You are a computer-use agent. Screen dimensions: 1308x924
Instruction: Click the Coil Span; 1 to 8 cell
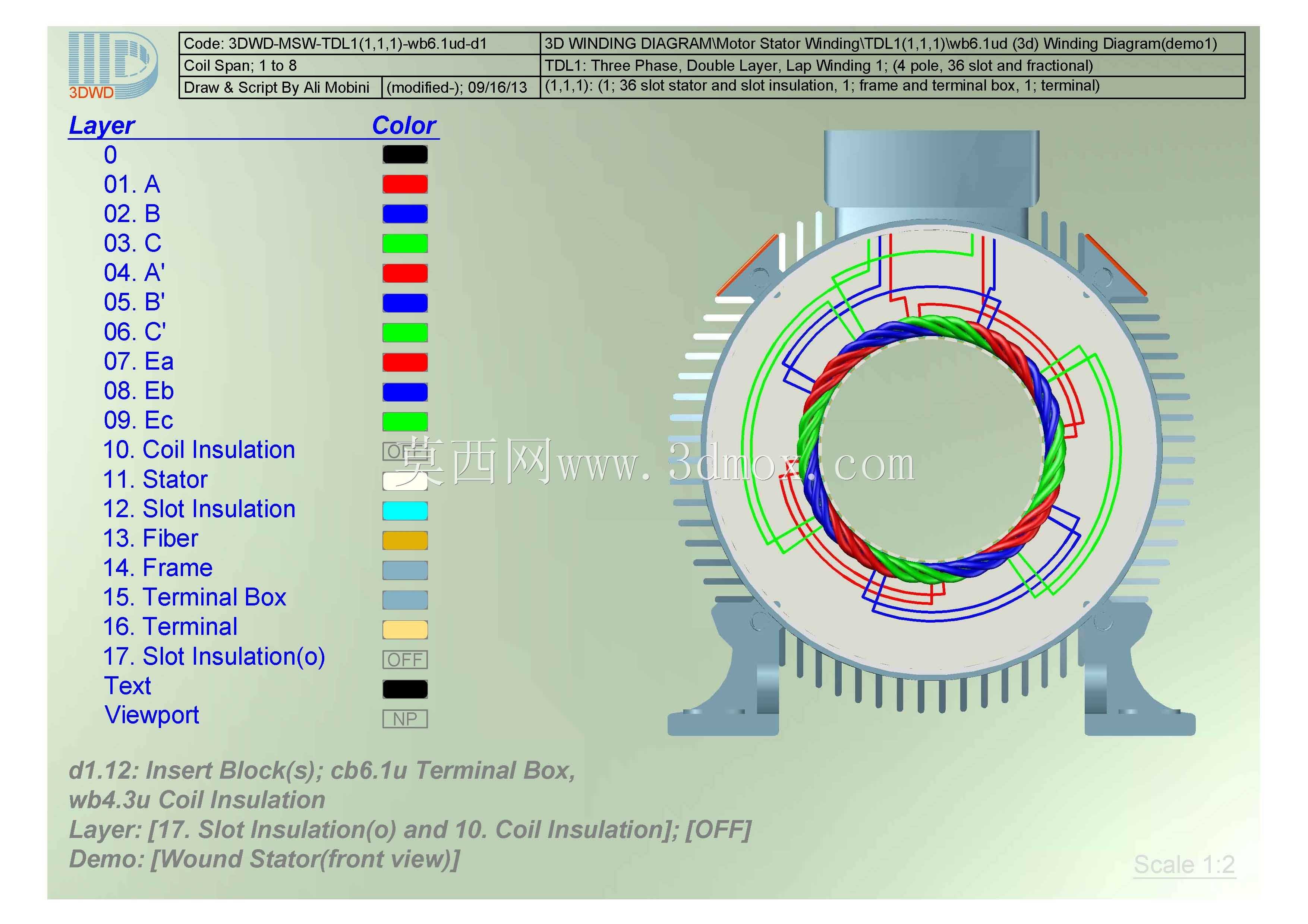pyautogui.click(x=359, y=66)
